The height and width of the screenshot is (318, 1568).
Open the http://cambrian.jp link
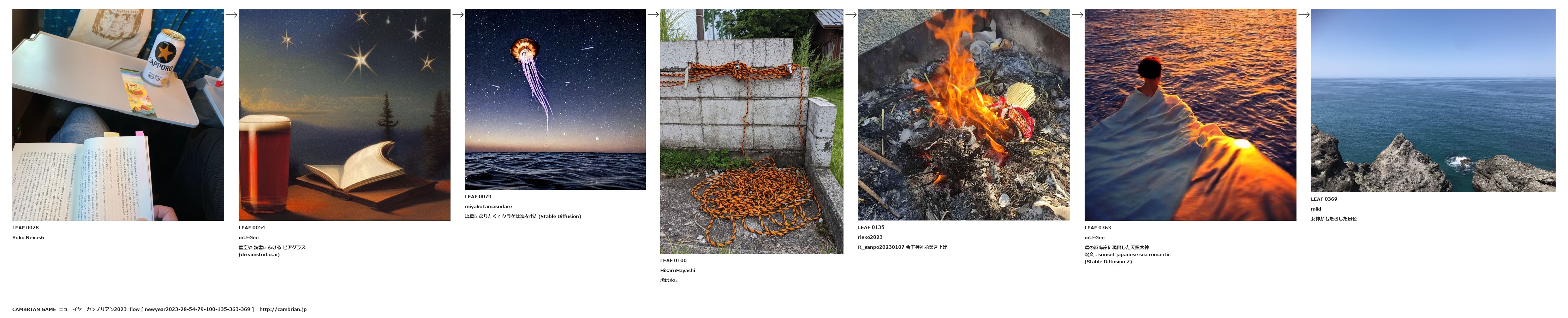[x=283, y=310]
